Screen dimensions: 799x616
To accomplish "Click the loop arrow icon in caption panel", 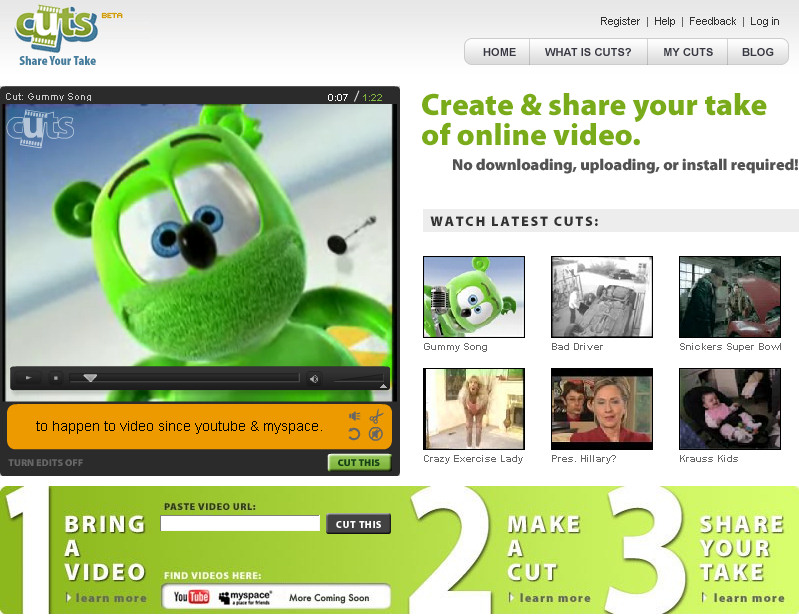I will click(x=354, y=434).
